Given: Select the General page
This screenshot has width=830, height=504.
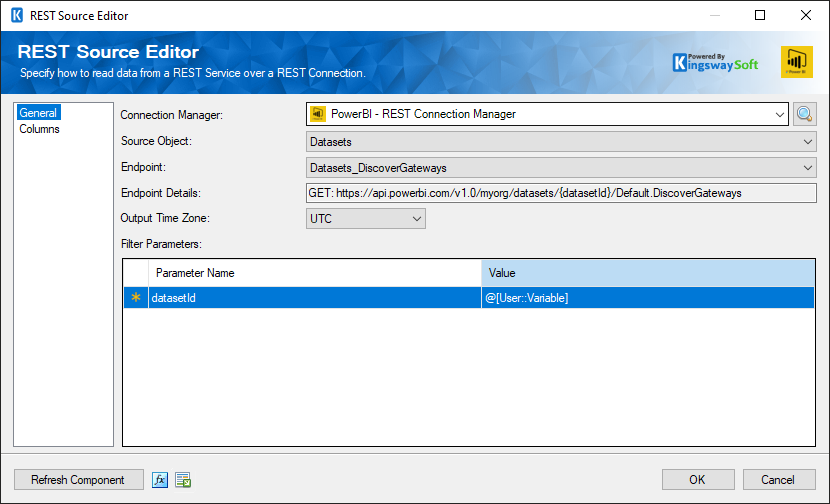Looking at the screenshot, I should click(x=38, y=113).
